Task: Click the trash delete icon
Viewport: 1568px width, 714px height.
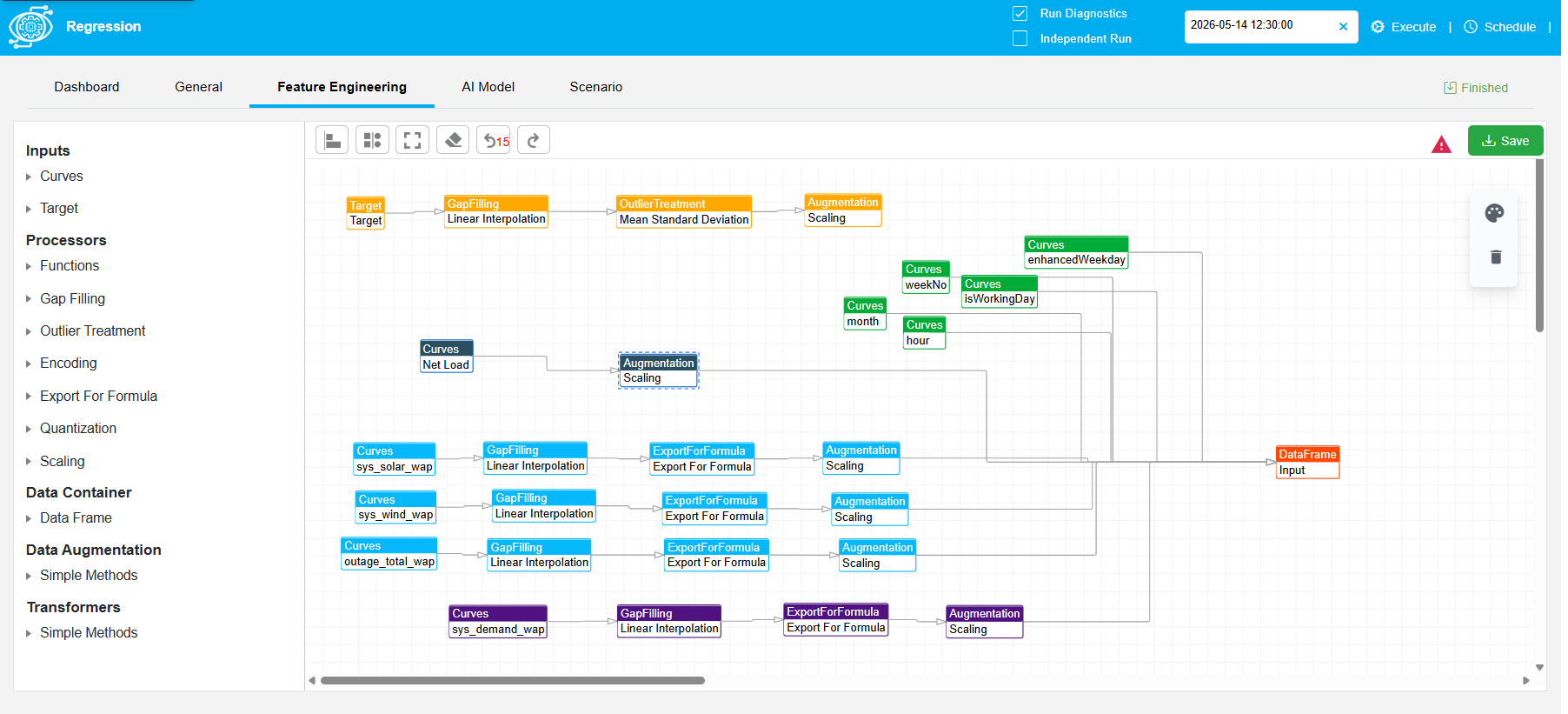Action: 1496,257
